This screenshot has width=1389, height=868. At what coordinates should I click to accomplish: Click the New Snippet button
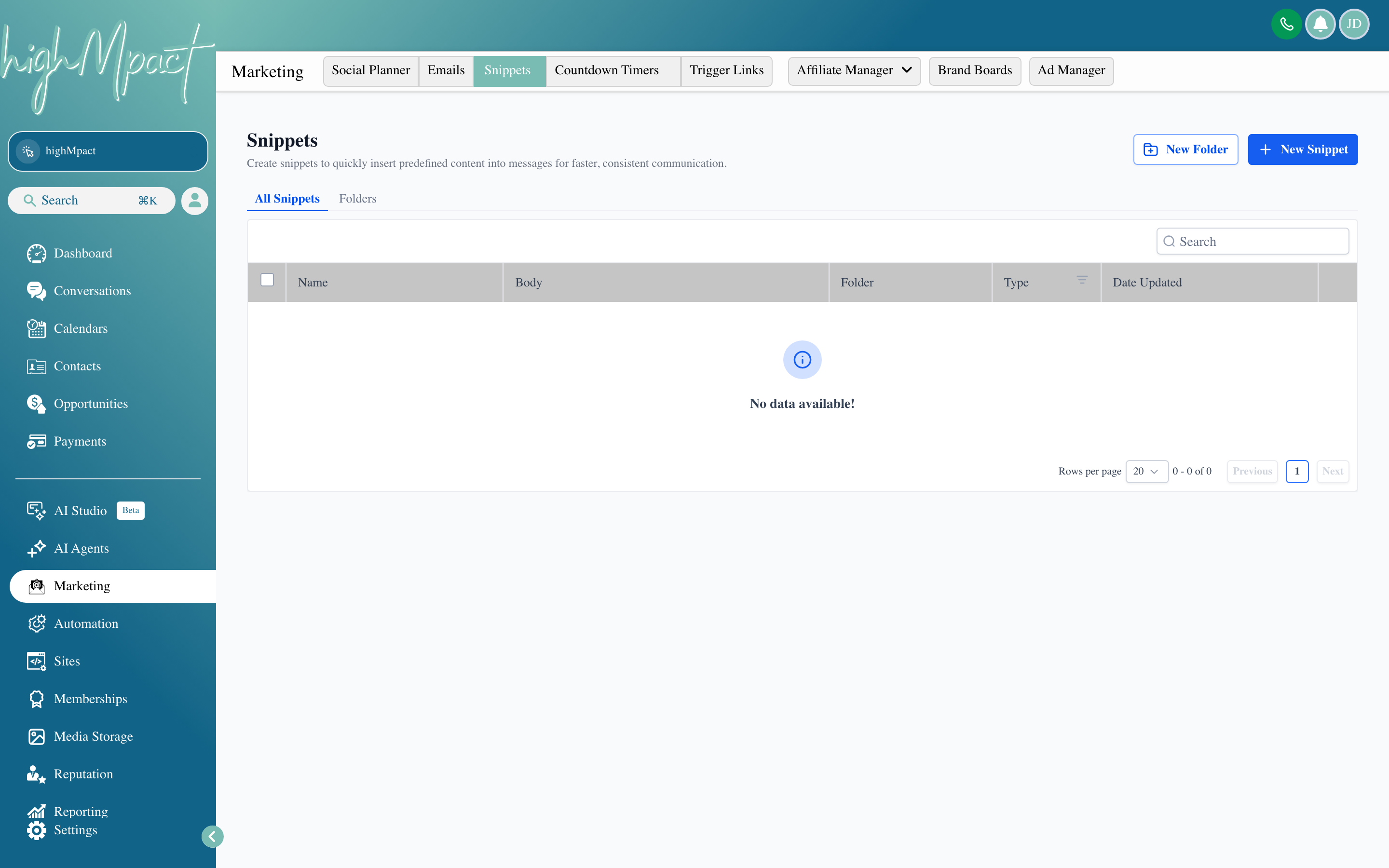[1302, 149]
